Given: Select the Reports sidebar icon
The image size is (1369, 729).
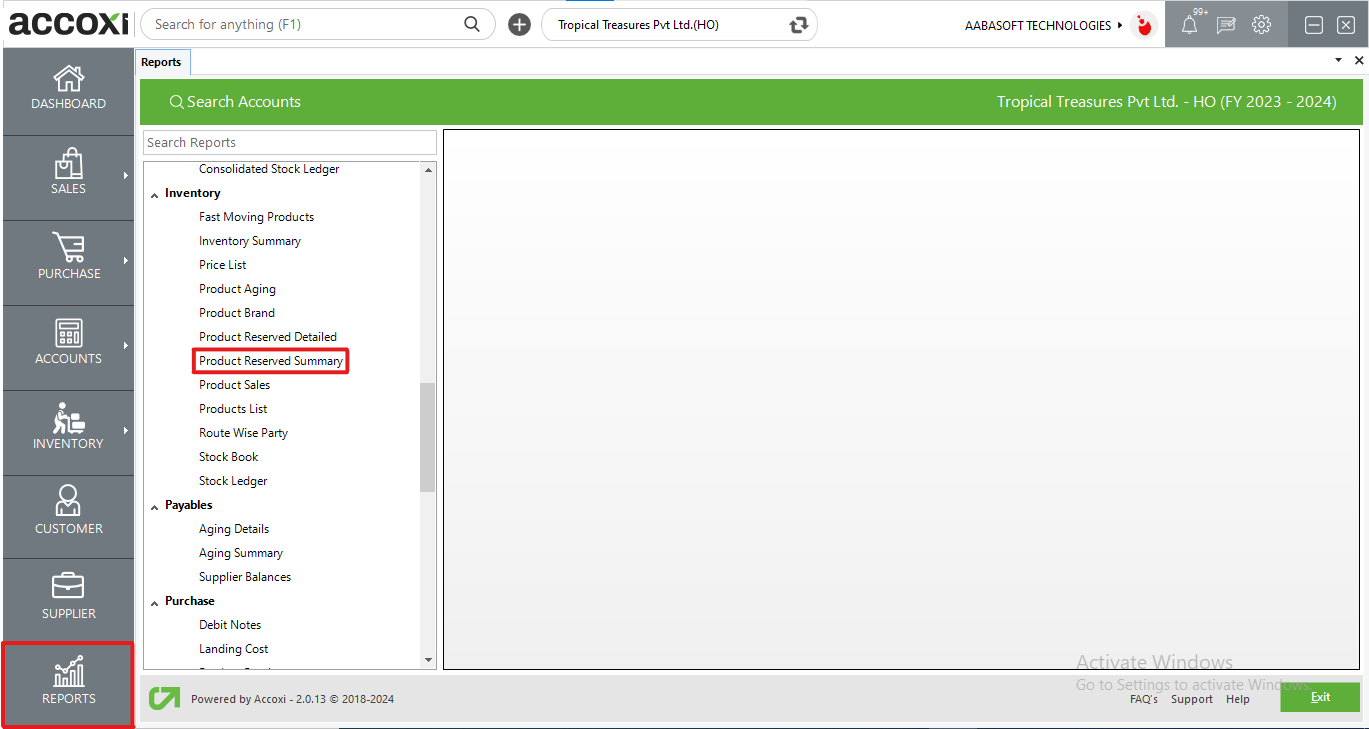Looking at the screenshot, I should (68, 685).
